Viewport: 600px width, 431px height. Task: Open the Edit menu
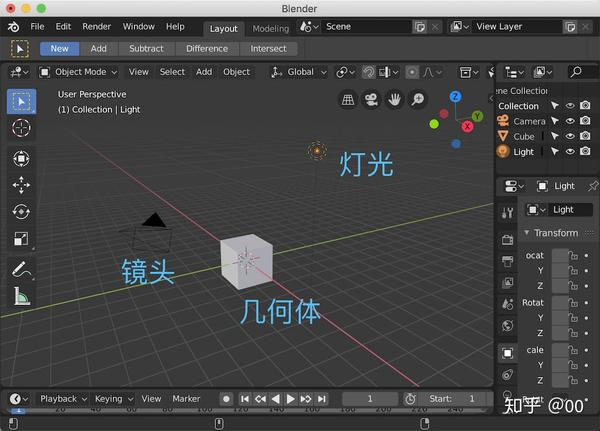click(x=63, y=27)
